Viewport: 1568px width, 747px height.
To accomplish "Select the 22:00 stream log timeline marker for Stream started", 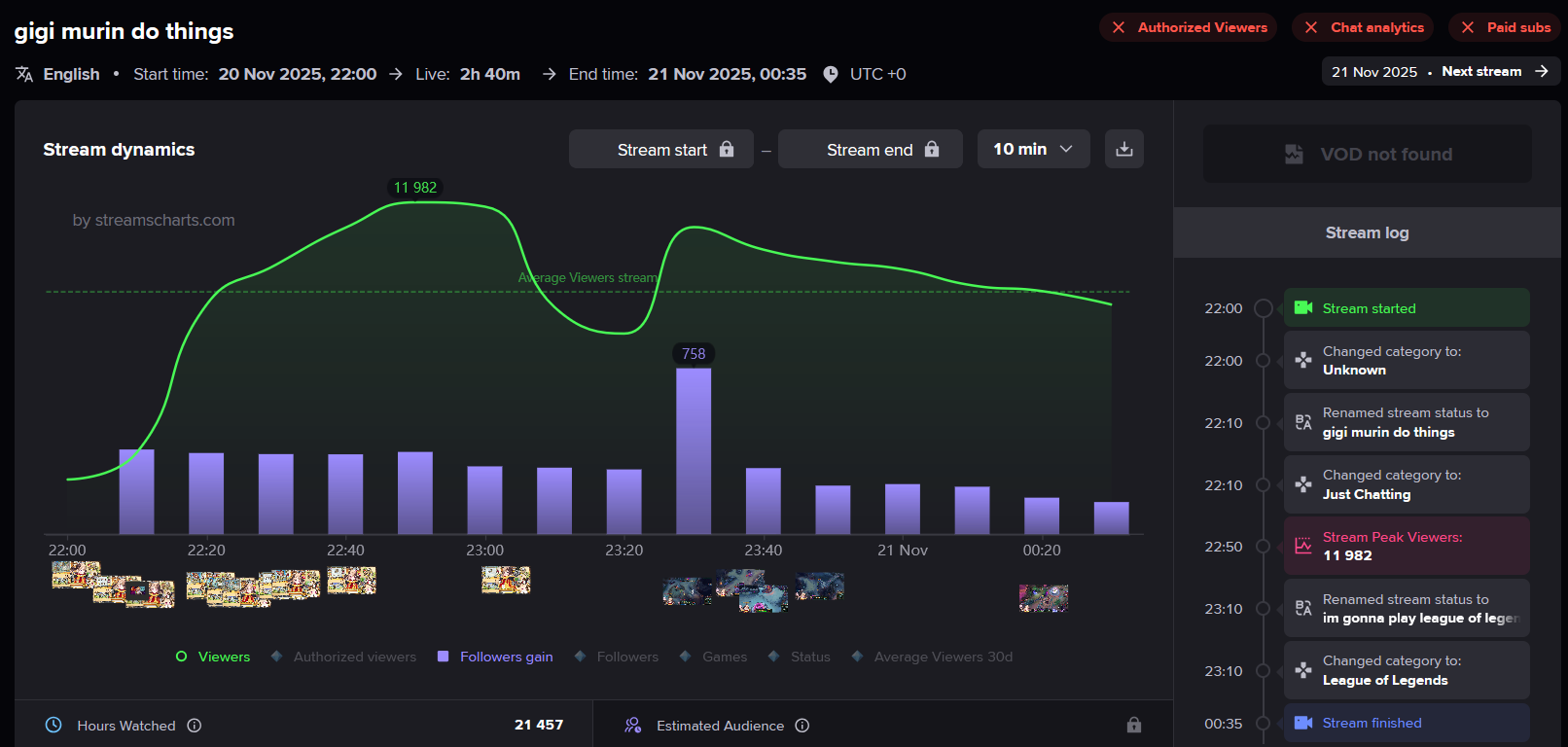I will pos(1263,307).
